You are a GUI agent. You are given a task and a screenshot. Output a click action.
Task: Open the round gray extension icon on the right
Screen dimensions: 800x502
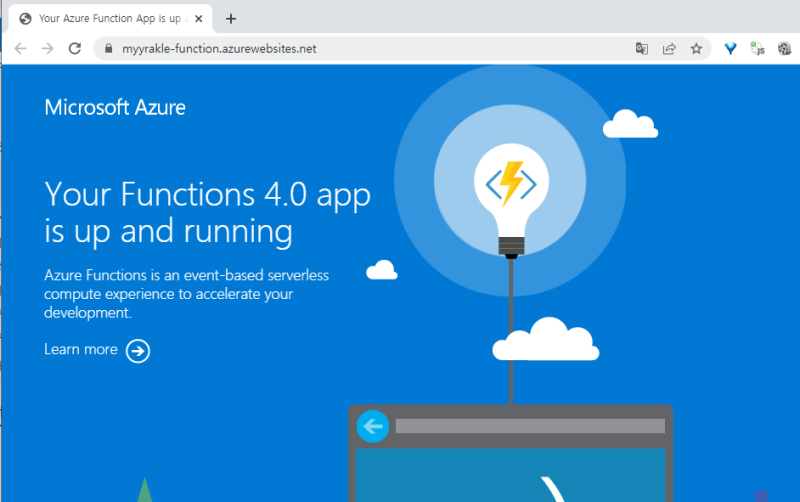pos(784,48)
